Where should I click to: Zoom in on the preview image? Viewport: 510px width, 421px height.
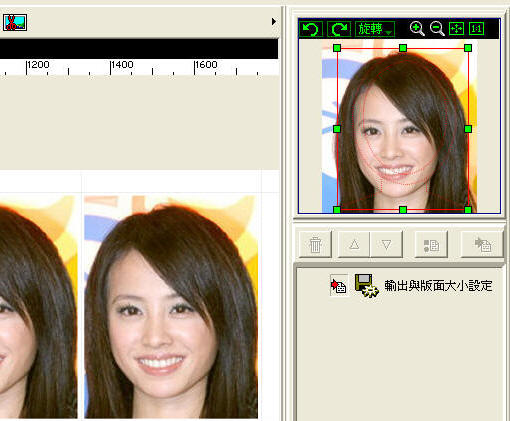[x=417, y=29]
